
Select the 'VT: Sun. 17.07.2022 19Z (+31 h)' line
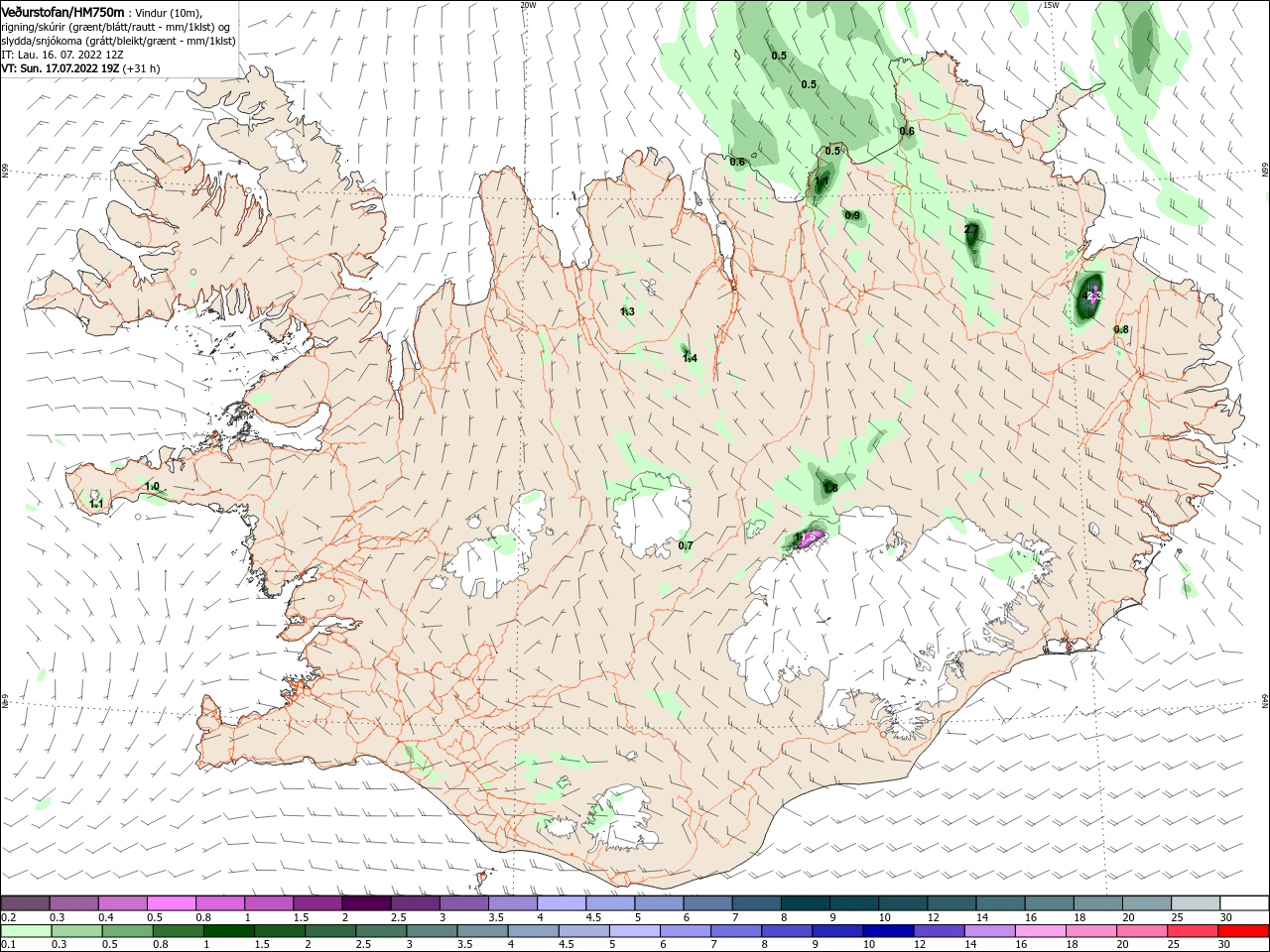point(80,68)
